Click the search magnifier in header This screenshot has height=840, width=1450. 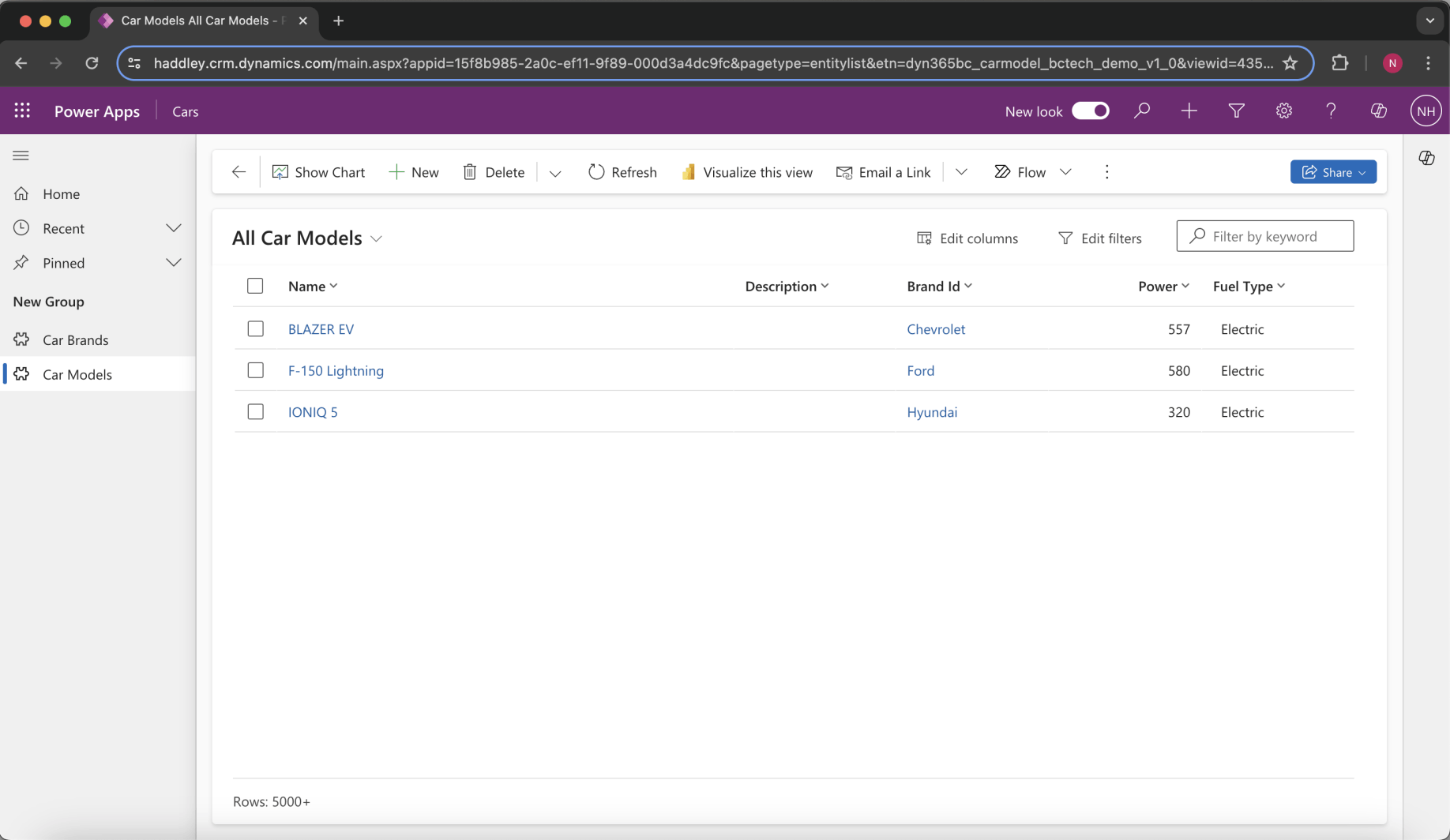pos(1141,111)
